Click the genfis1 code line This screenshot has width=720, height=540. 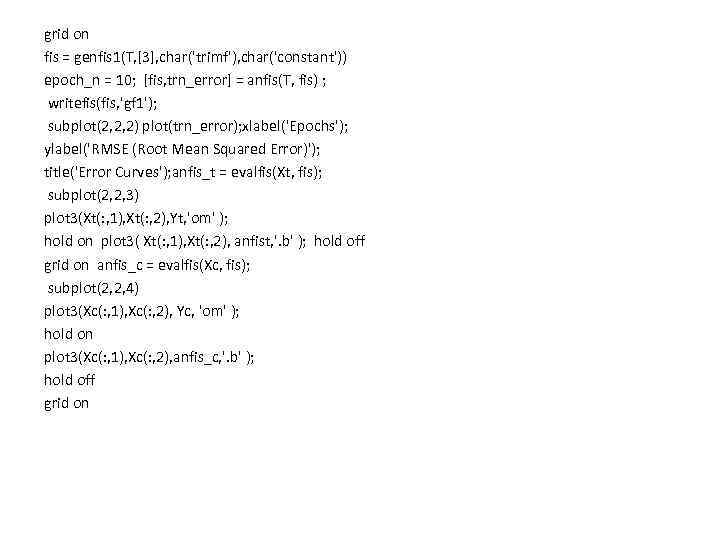pyautogui.click(x=196, y=57)
